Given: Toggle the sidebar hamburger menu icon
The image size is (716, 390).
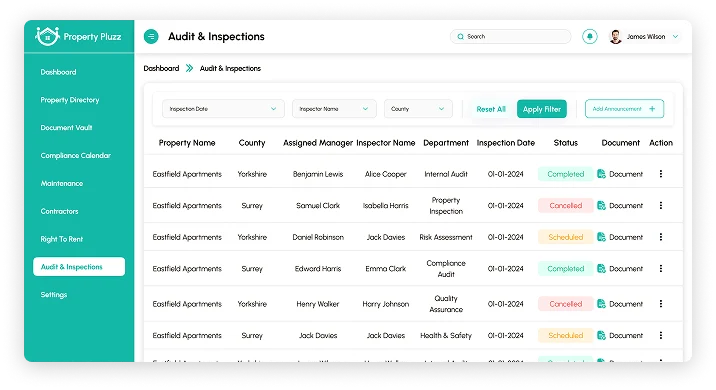Looking at the screenshot, I should pyautogui.click(x=151, y=36).
